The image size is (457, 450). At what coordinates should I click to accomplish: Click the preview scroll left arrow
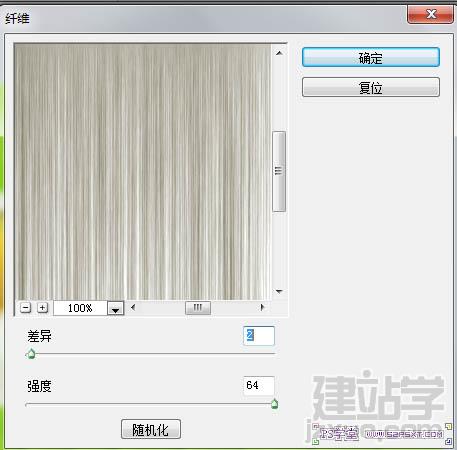pyautogui.click(x=133, y=307)
